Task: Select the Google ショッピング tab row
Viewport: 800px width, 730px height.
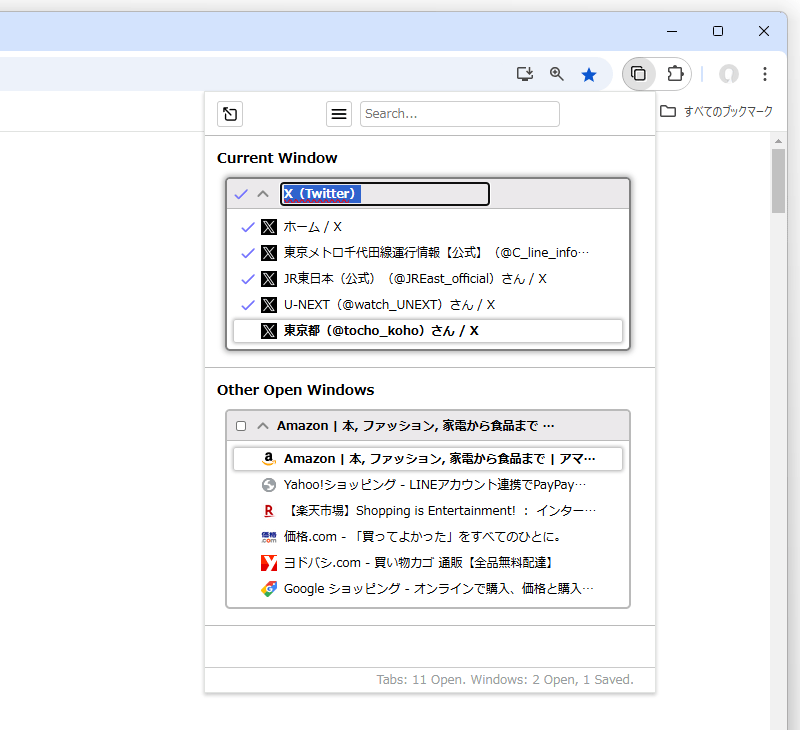Action: point(428,589)
